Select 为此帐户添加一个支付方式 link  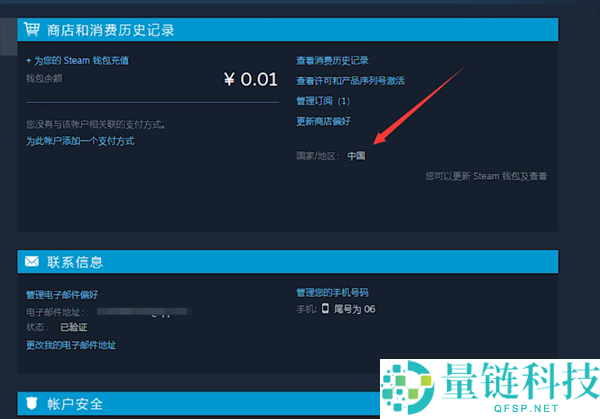click(x=80, y=141)
